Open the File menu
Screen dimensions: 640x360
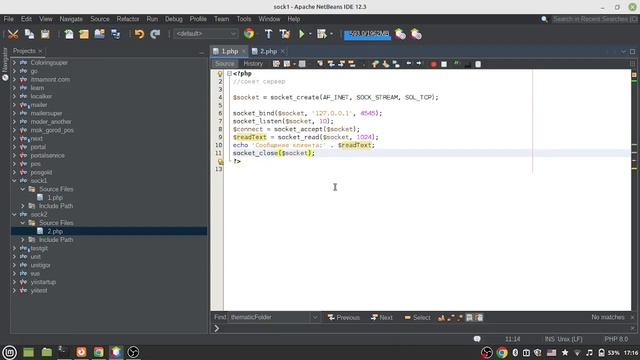click(9, 19)
